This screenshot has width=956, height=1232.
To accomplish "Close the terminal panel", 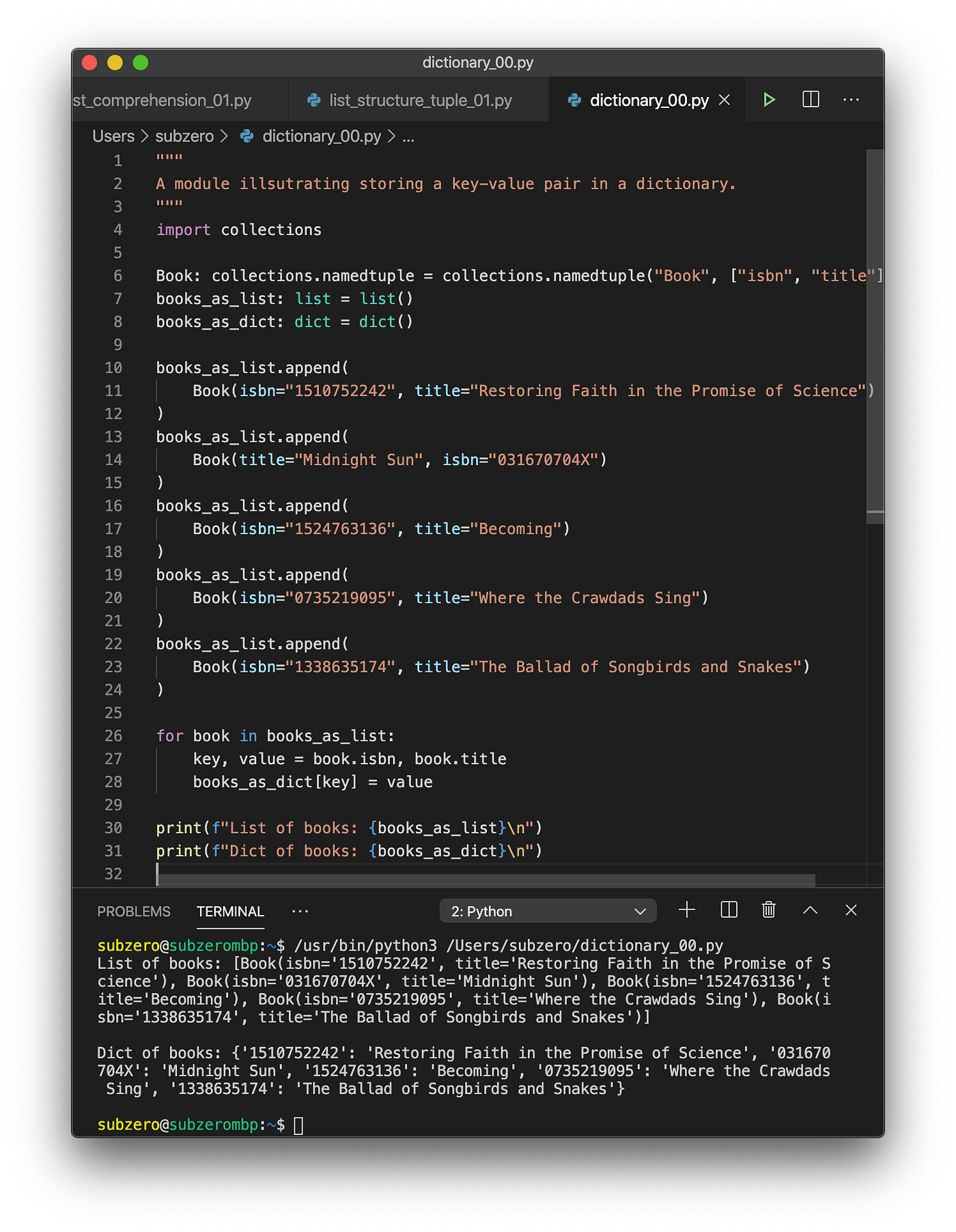I will [x=851, y=910].
